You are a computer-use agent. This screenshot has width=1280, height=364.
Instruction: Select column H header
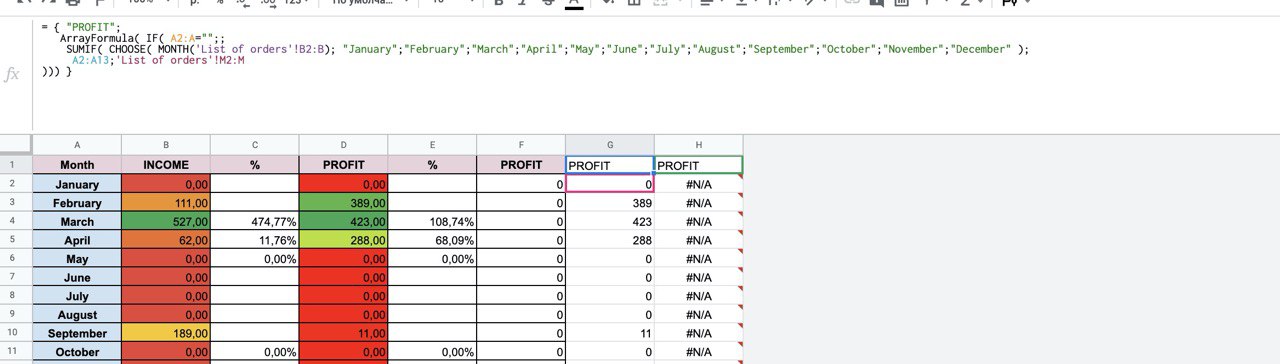[x=699, y=145]
